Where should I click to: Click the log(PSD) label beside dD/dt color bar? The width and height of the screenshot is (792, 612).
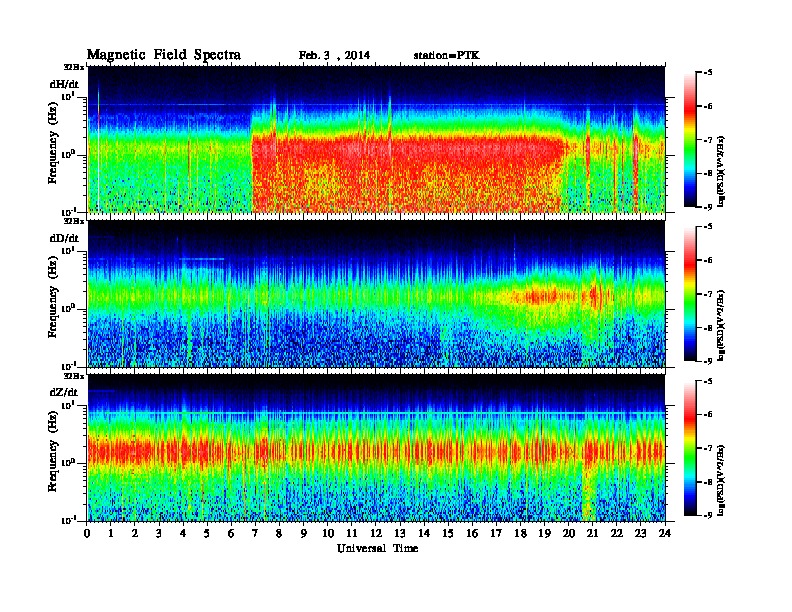pyautogui.click(x=723, y=325)
